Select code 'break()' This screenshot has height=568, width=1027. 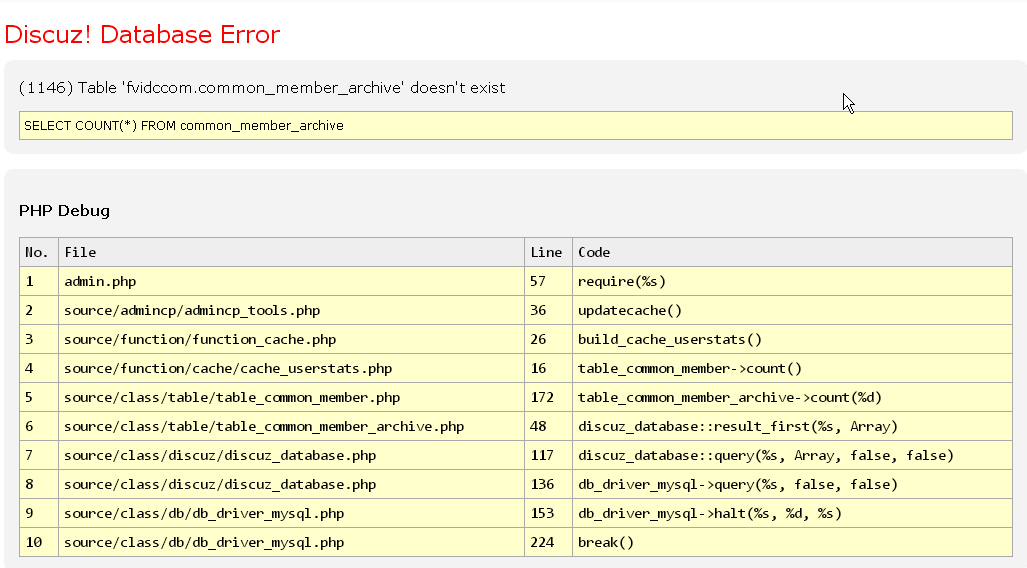pyautogui.click(x=606, y=542)
